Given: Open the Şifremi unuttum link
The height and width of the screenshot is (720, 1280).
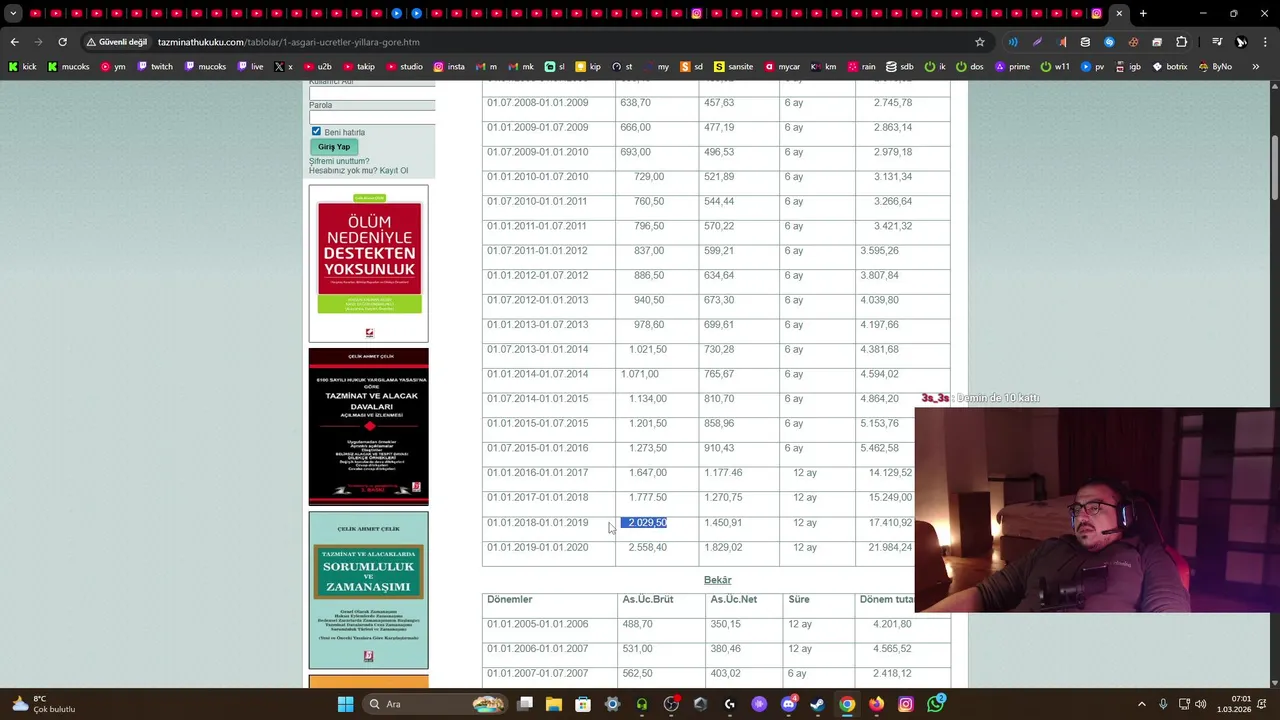Looking at the screenshot, I should [x=339, y=161].
